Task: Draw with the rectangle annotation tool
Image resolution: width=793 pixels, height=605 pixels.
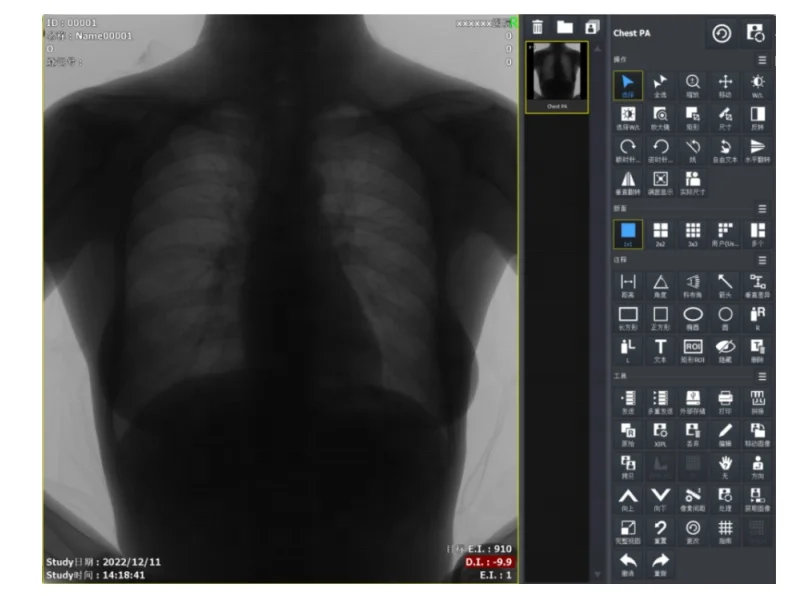Action: [x=628, y=318]
